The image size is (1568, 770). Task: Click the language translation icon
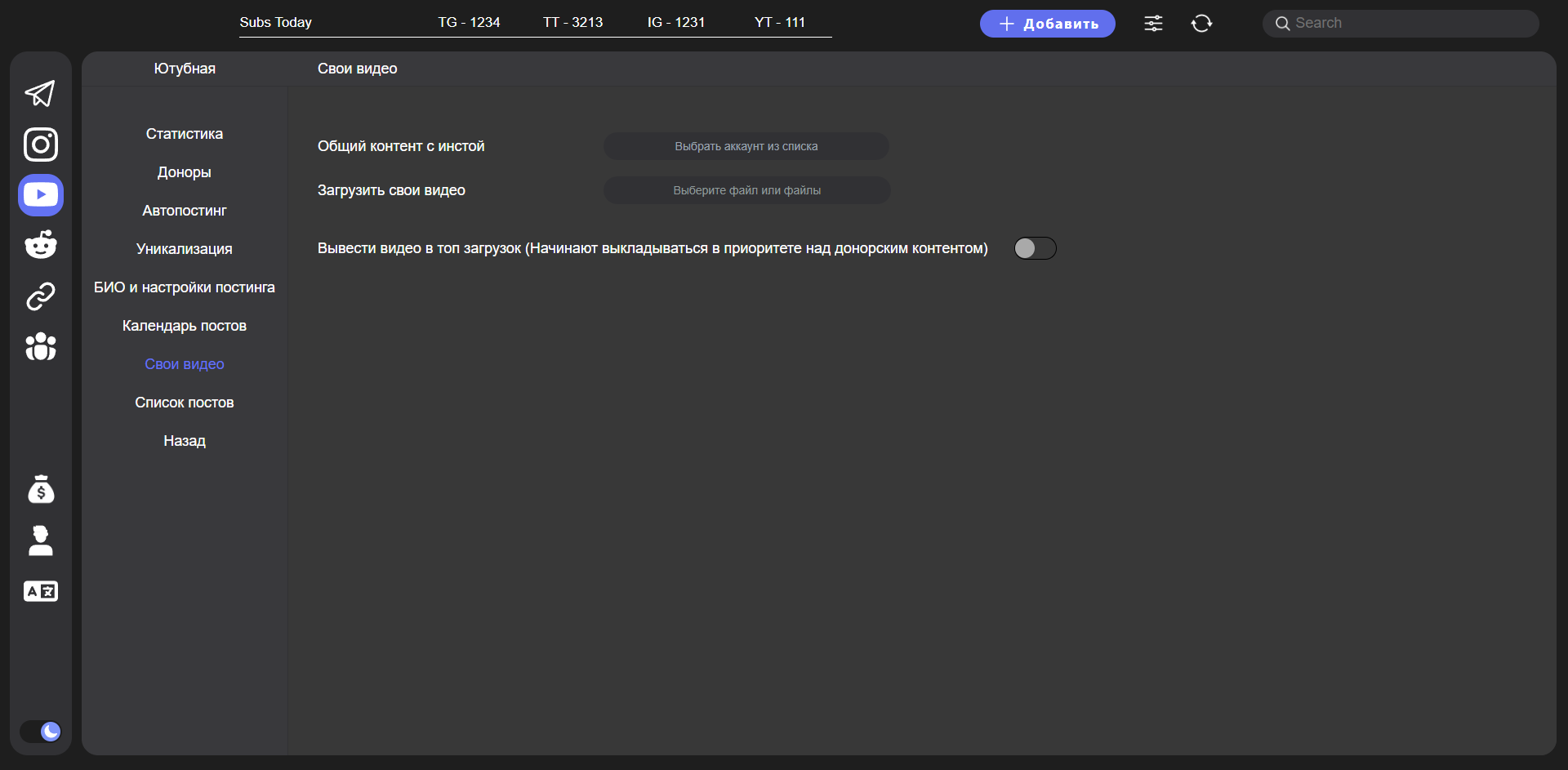(x=41, y=591)
